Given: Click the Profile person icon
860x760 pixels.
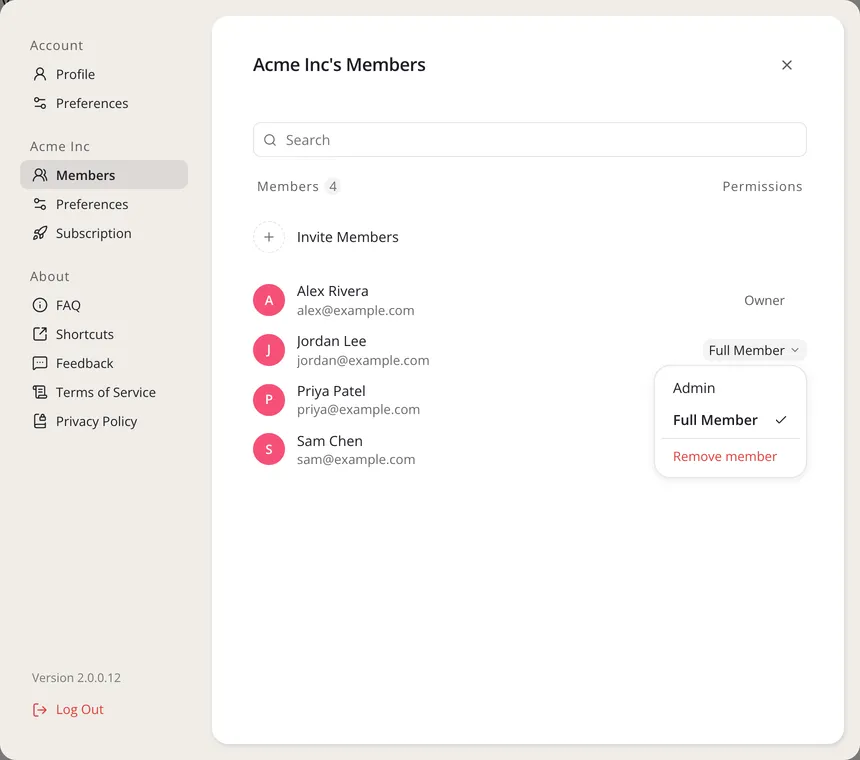Looking at the screenshot, I should tap(39, 74).
